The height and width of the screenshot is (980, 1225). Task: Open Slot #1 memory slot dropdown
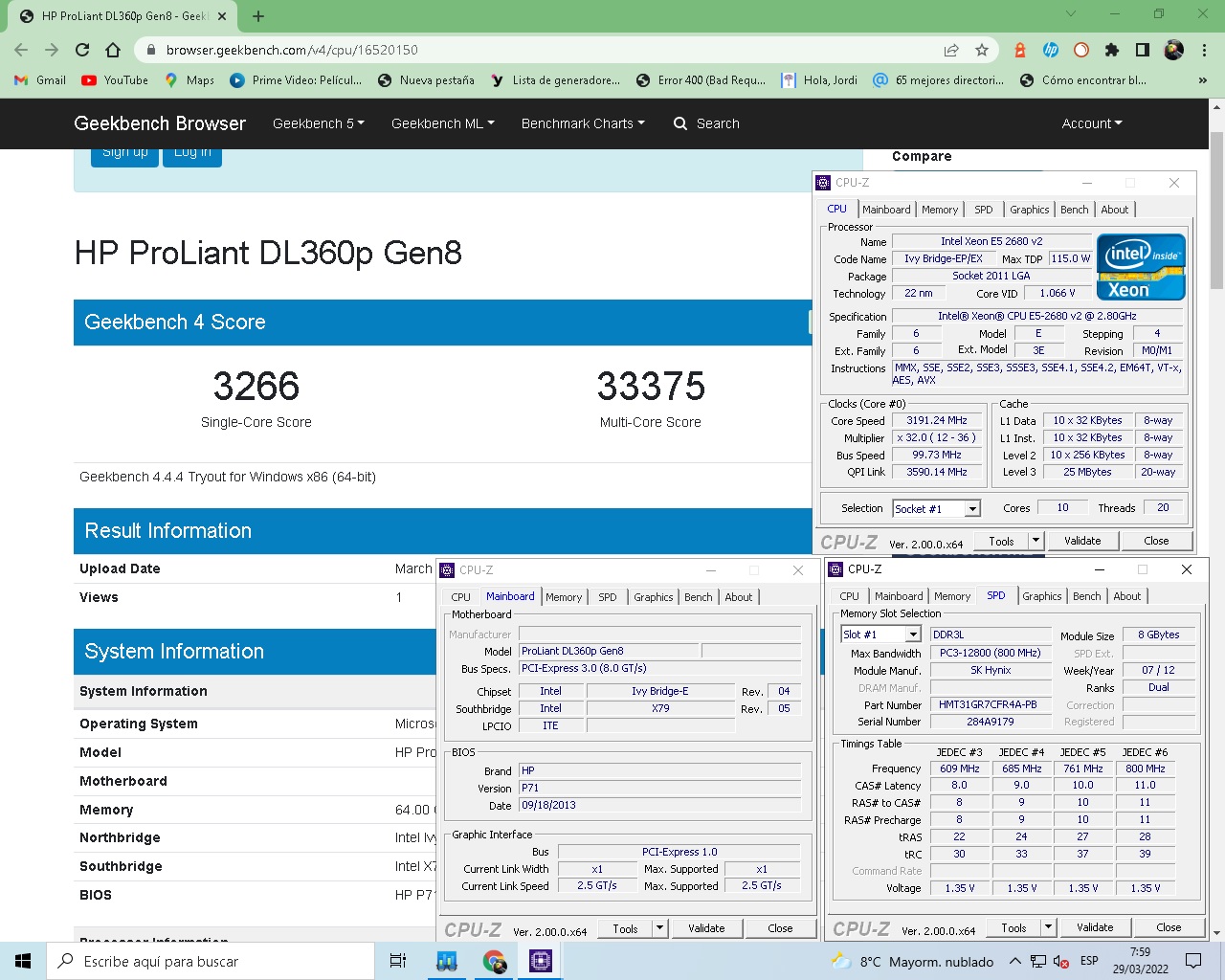tap(913, 635)
